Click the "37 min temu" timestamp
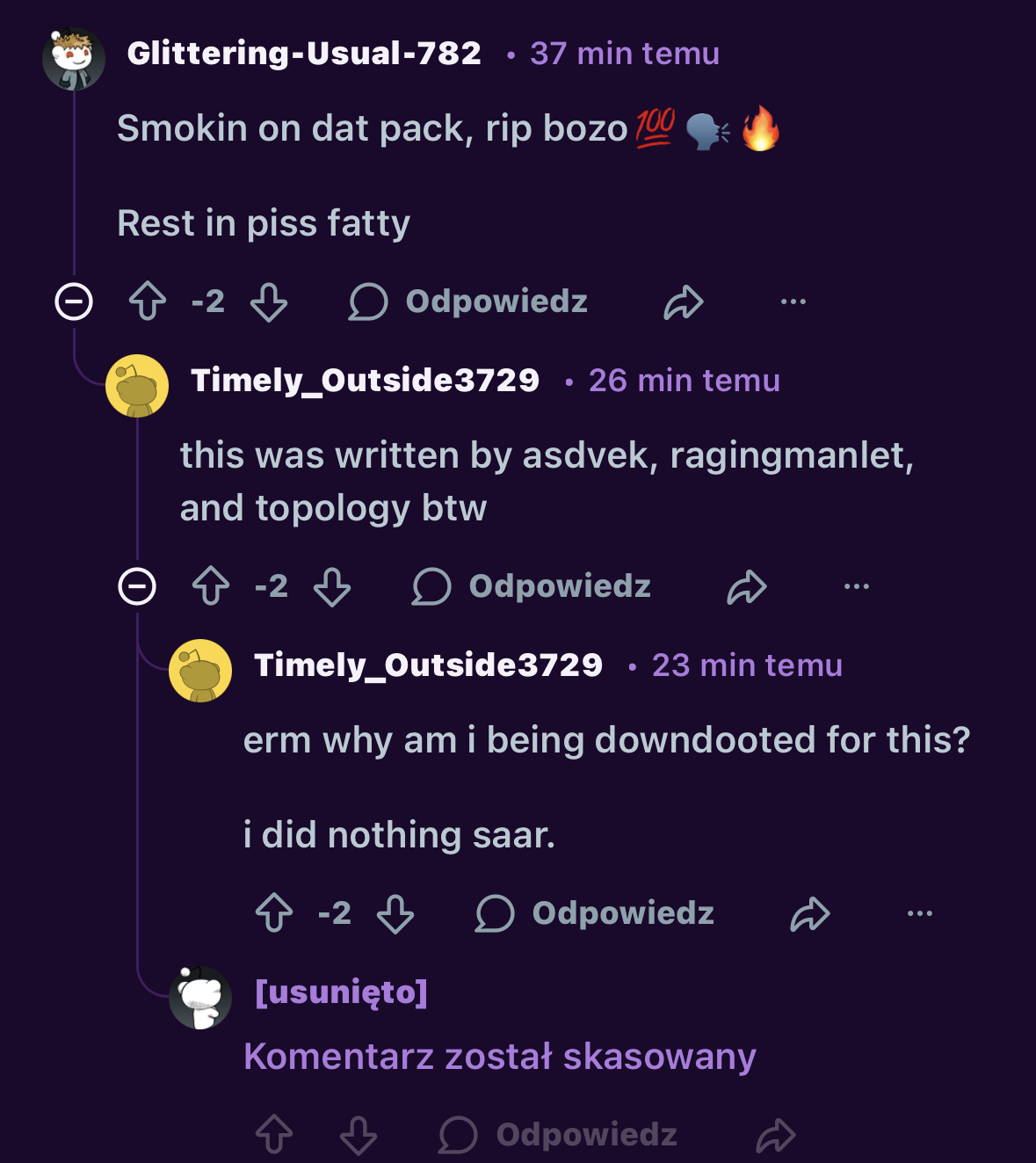 click(622, 55)
